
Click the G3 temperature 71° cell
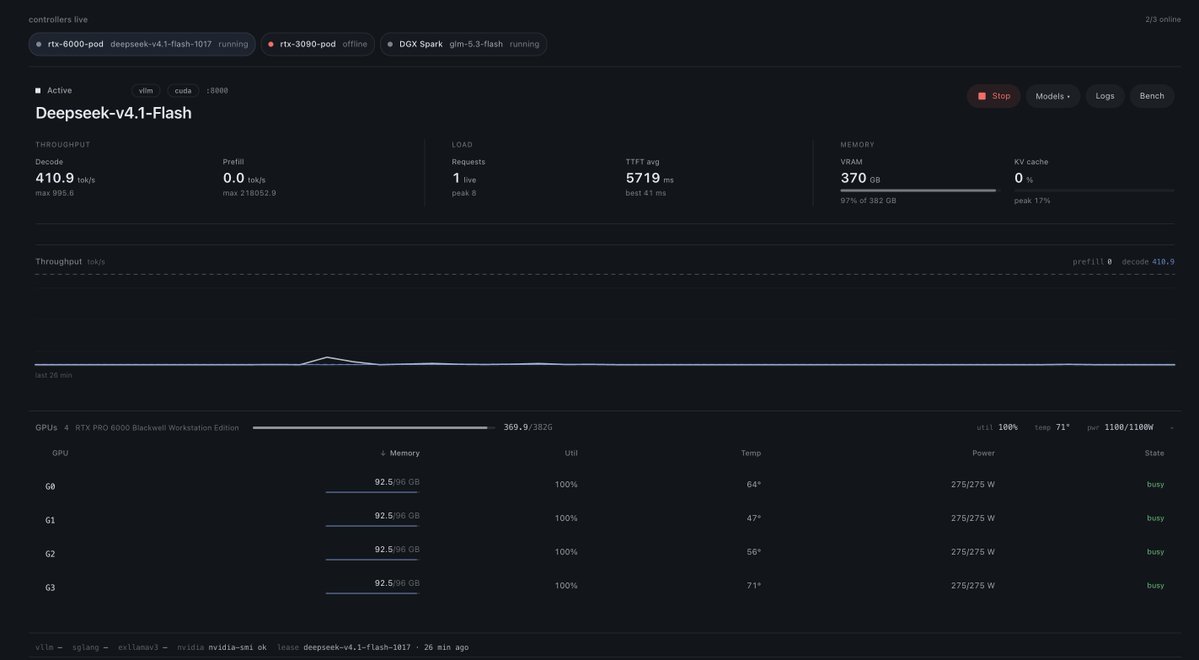click(x=753, y=586)
